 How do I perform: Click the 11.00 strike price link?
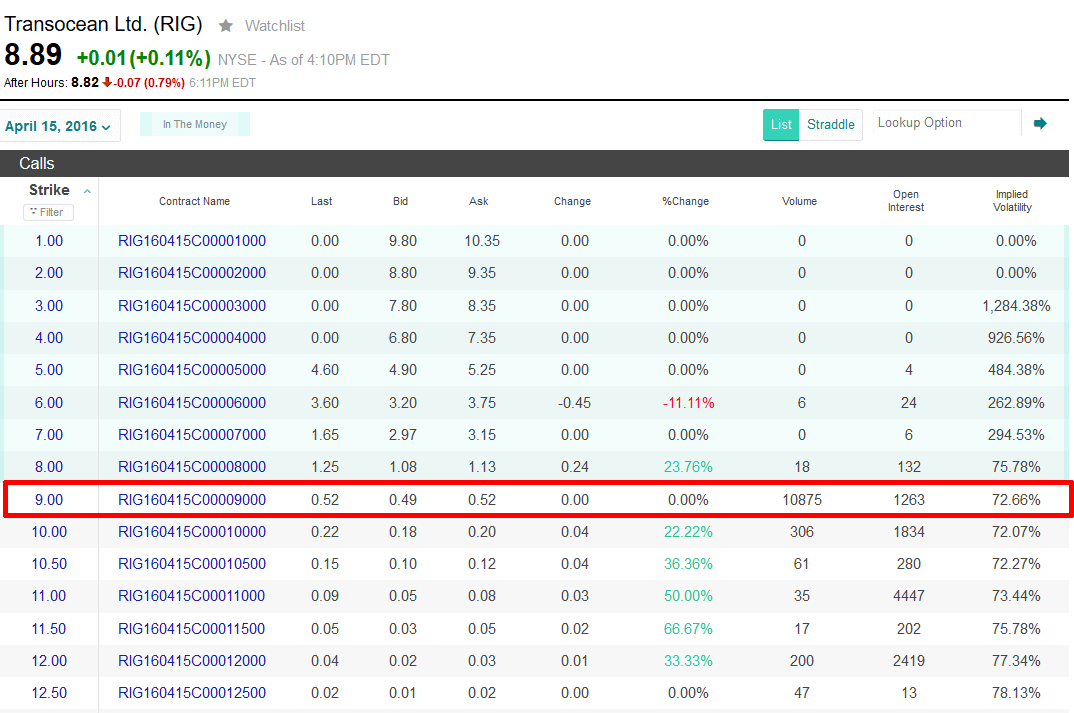click(49, 596)
